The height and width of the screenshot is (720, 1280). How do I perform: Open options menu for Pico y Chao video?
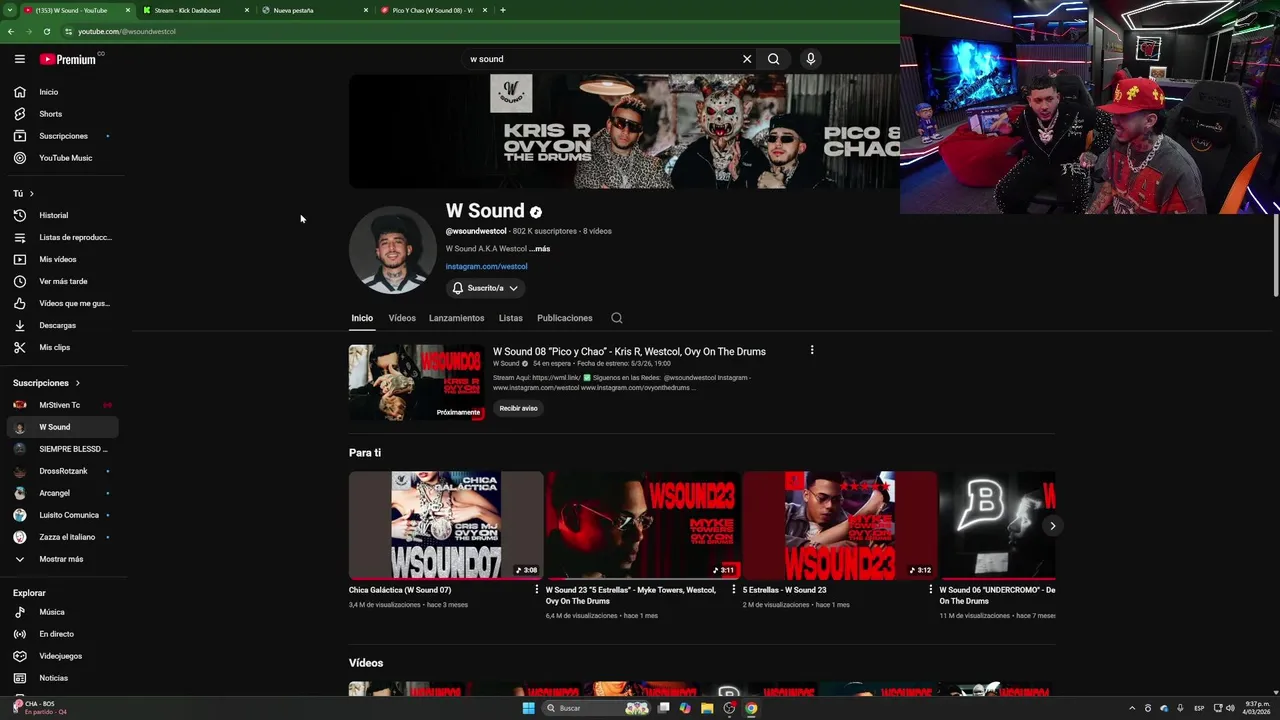click(812, 350)
